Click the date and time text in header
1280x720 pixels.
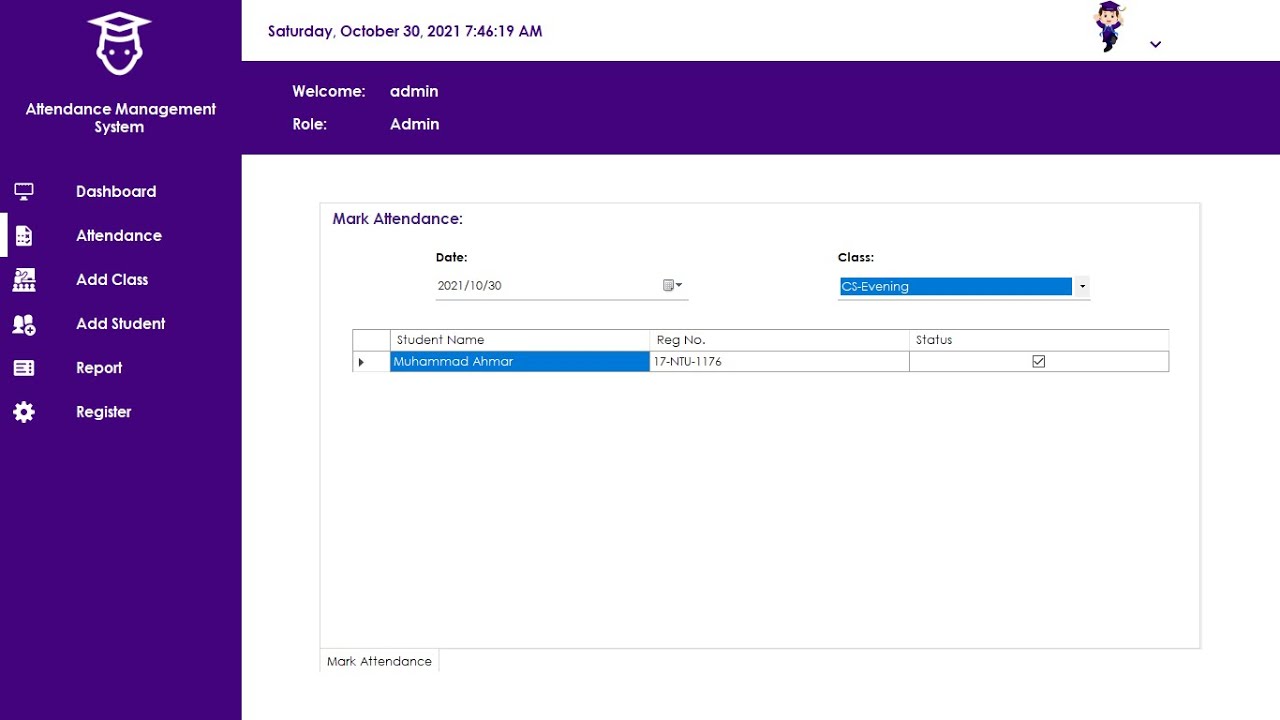tap(405, 31)
